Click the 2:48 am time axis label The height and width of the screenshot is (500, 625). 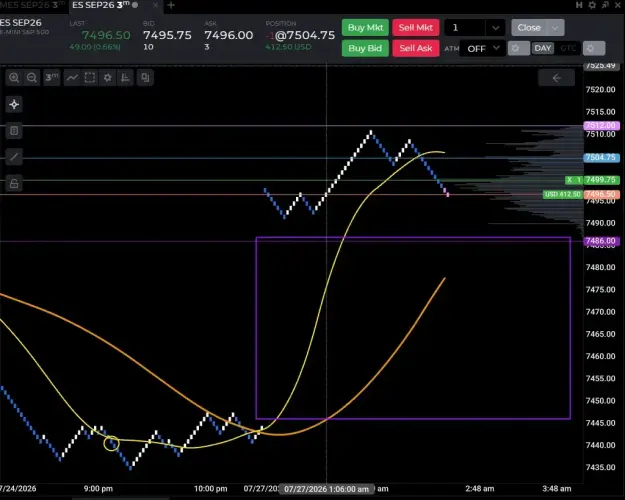click(x=480, y=488)
